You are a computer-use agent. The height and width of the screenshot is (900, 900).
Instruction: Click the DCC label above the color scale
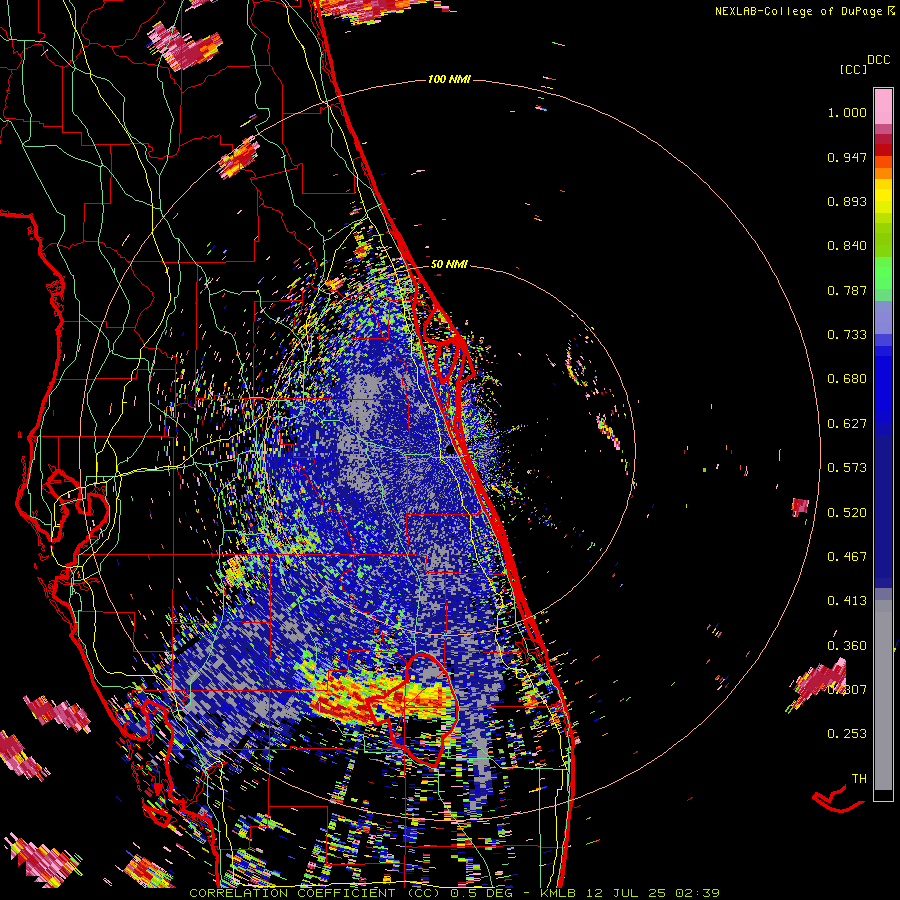click(x=878, y=60)
